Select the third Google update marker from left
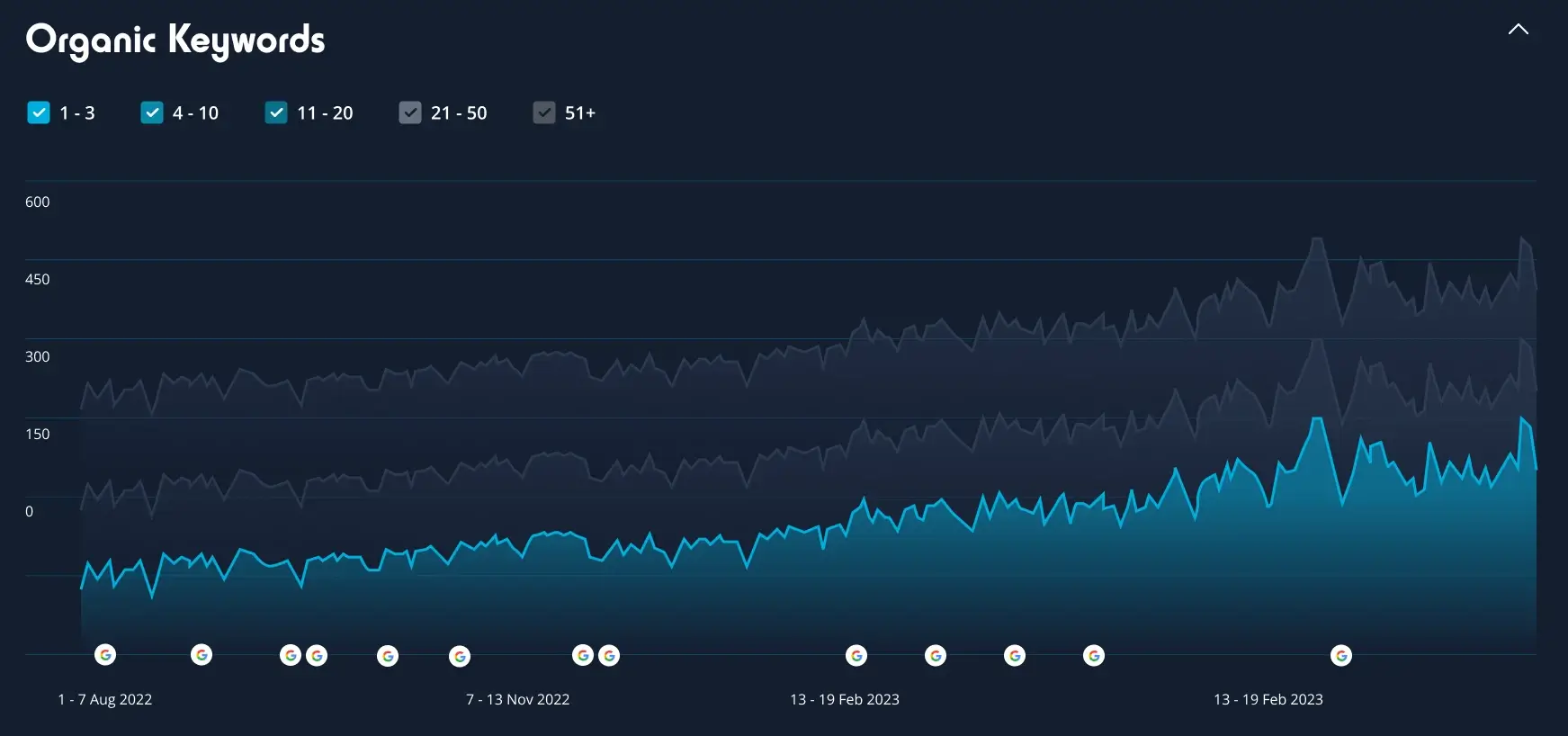The width and height of the screenshot is (1568, 736). point(291,656)
